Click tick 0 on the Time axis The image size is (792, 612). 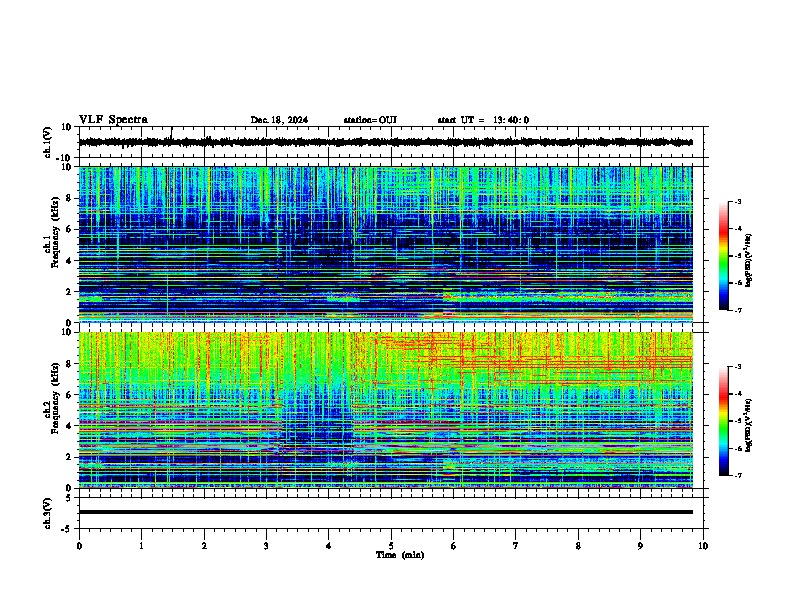[x=79, y=546]
